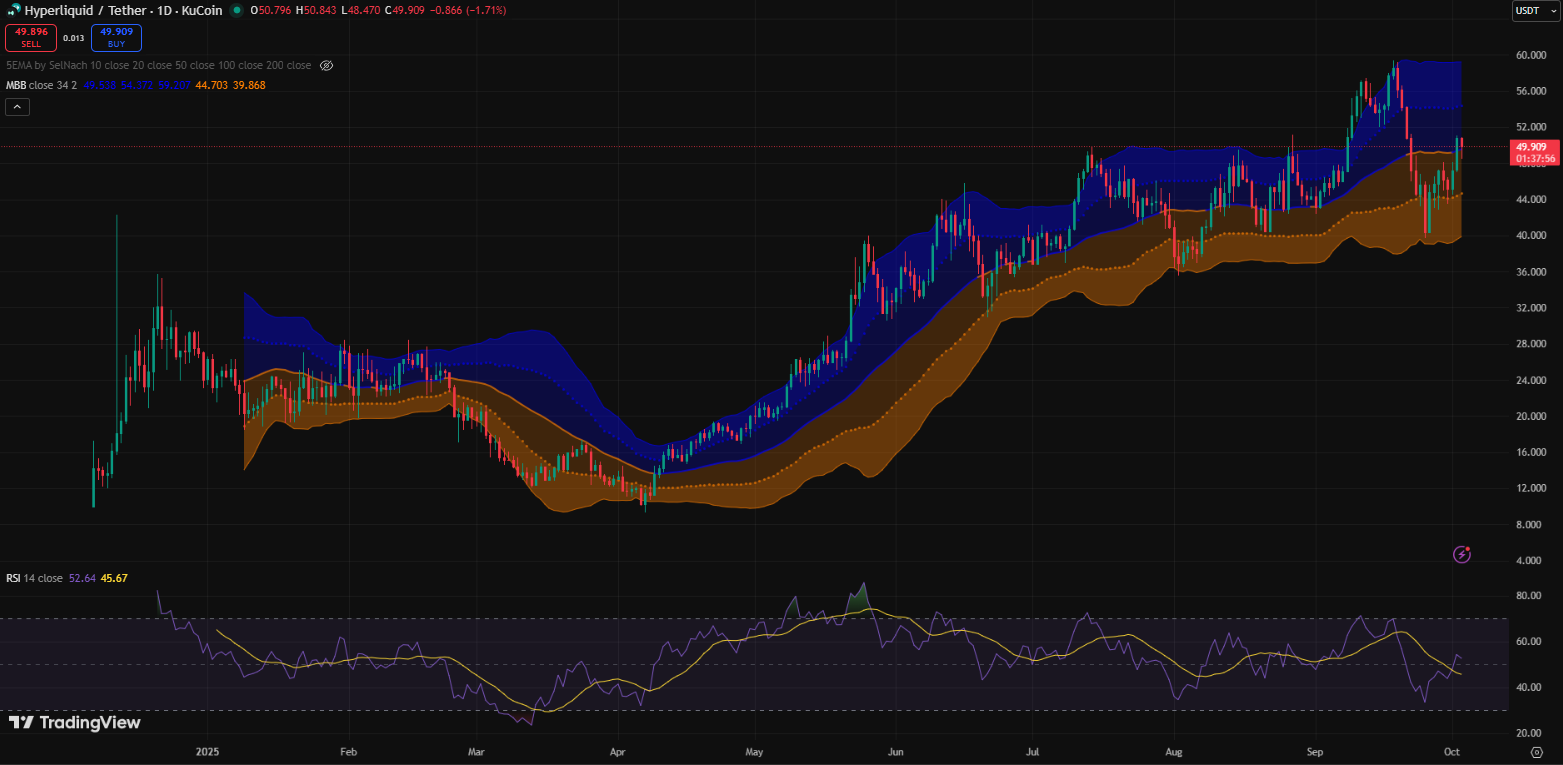Click the Hyperliquid / Tether symbol title
The image size is (1563, 765).
point(122,10)
